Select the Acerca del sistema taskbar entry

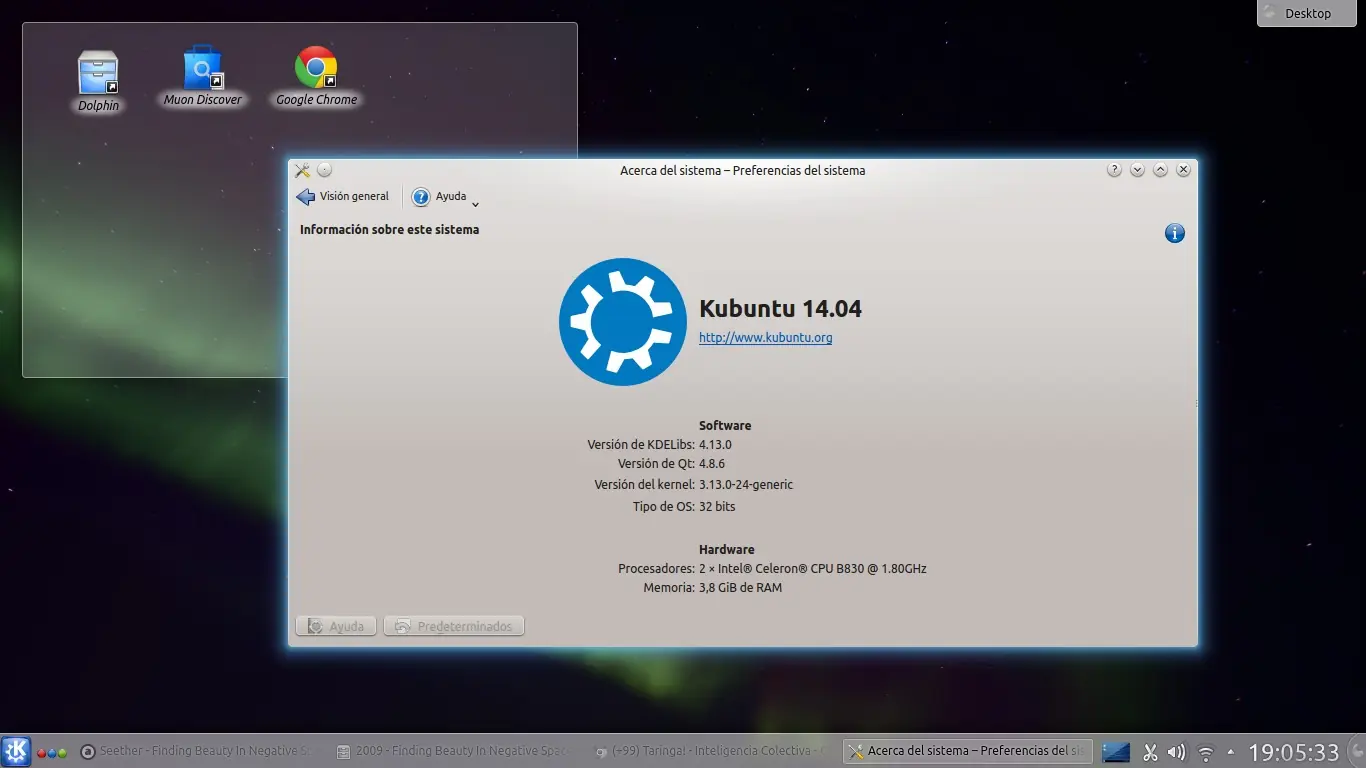pos(968,751)
